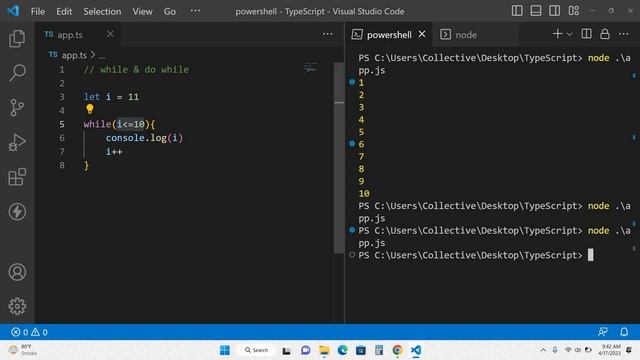This screenshot has height=360, width=640.
Task: Open the lightning bolt extension view
Action: tap(17, 212)
